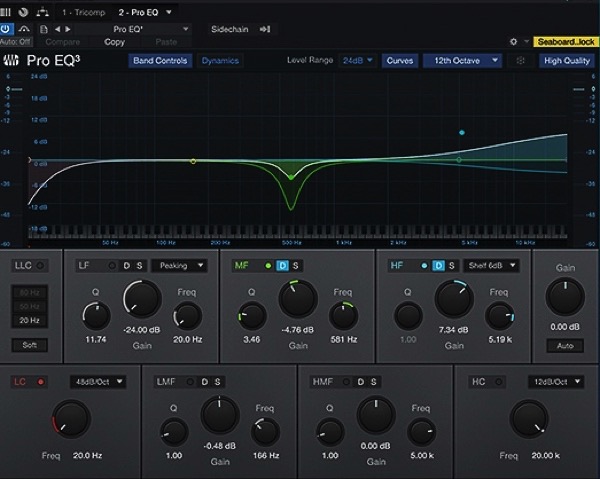Go to previous preset arrow
Screen dimensions: 600x479
point(57,29)
